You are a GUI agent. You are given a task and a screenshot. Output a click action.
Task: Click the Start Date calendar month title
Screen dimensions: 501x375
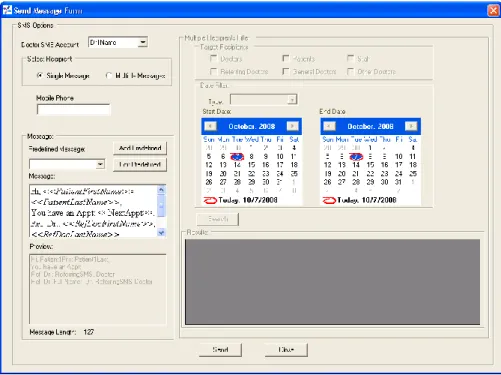252,126
